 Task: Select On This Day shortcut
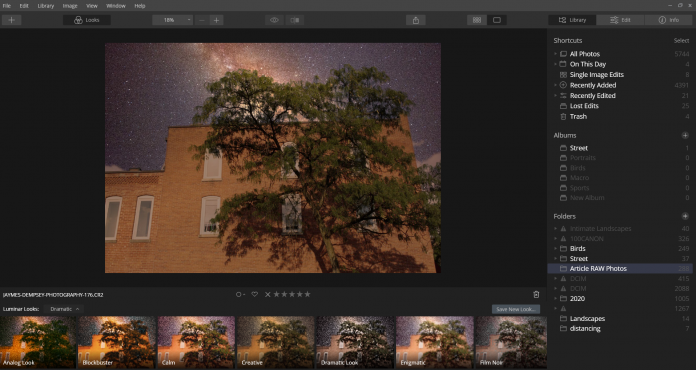588,64
